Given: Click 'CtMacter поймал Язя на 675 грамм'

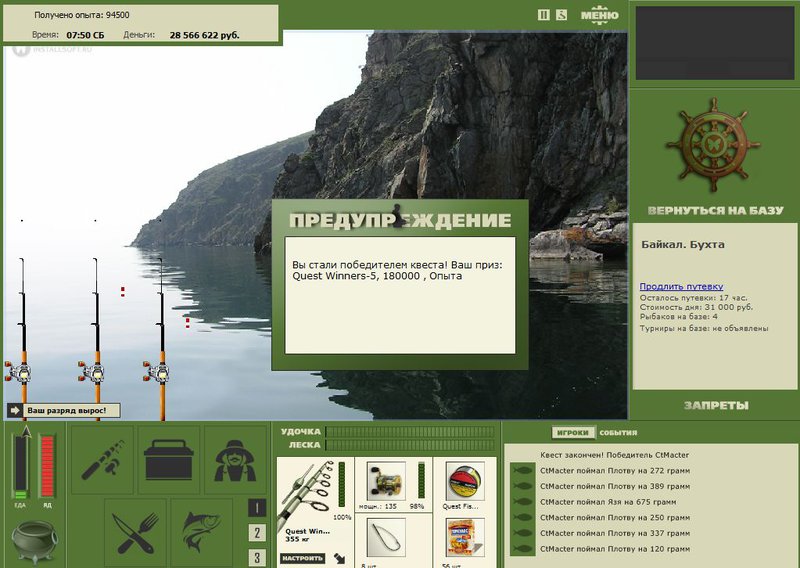Looking at the screenshot, I should (x=608, y=502).
